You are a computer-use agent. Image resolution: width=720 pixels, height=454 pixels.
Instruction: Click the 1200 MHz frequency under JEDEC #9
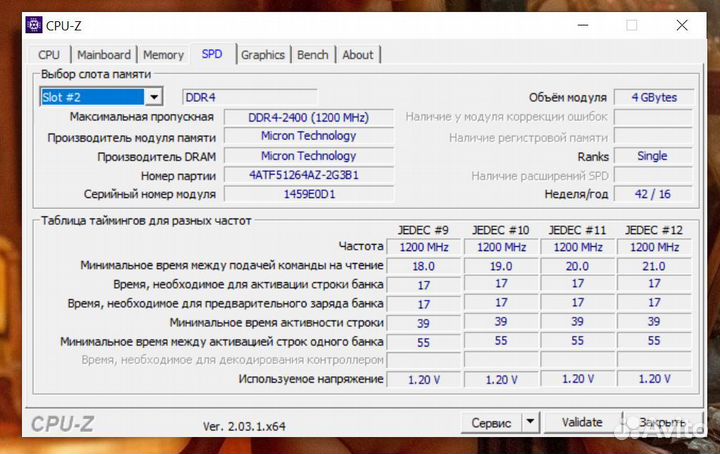[424, 247]
